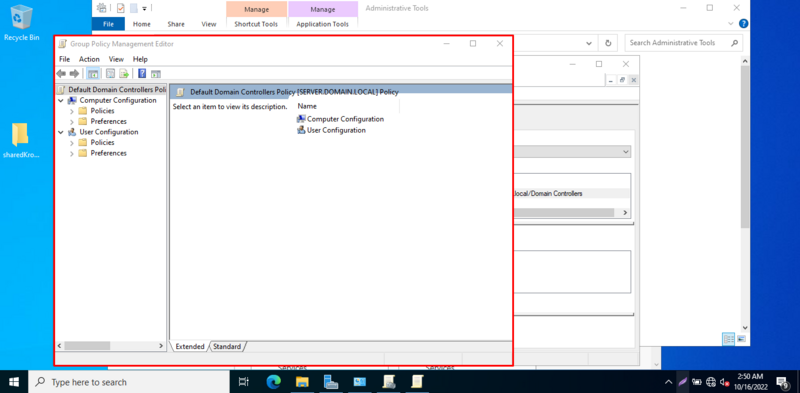Toggle Show/Hide Action Pane toolbar icon
This screenshot has width=800, height=393.
click(156, 73)
